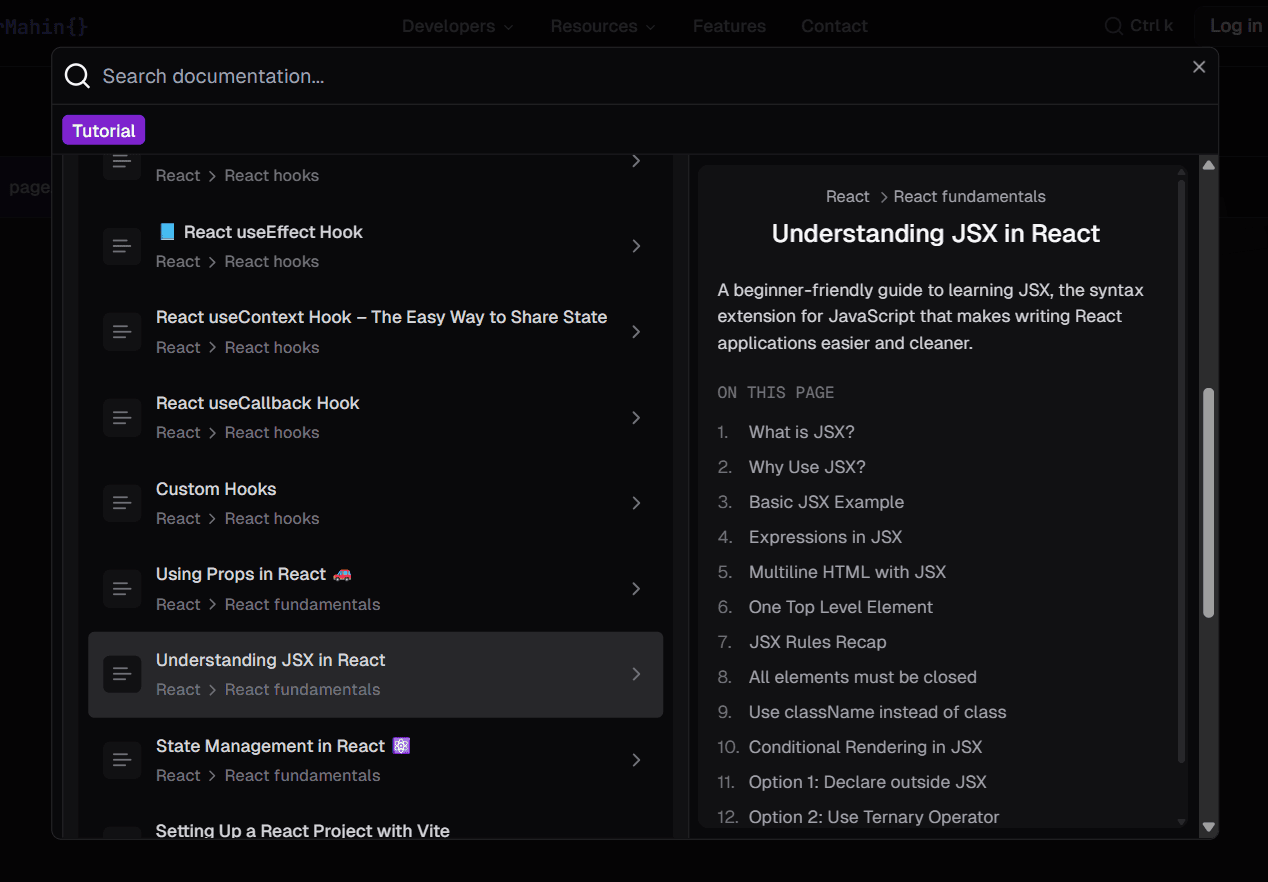Jump to Basic JSX Example section
Viewport: 1268px width, 882px height.
[x=826, y=502]
